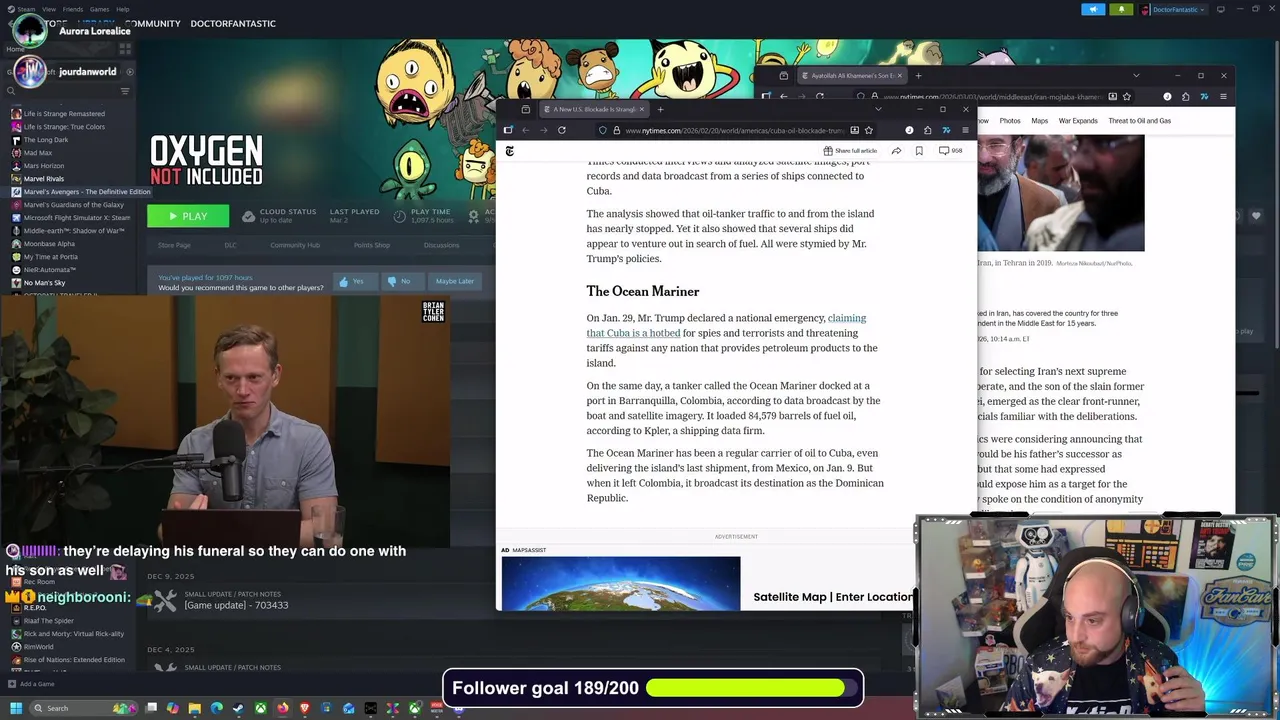Select Life is Strange Remastered in library

coord(64,114)
